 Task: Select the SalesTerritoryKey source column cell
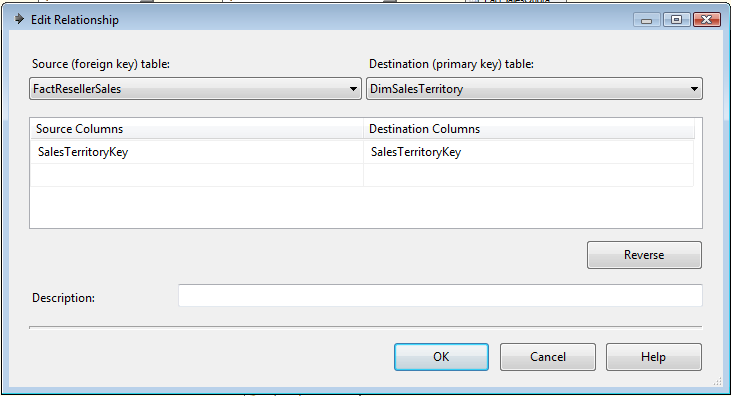point(197,152)
